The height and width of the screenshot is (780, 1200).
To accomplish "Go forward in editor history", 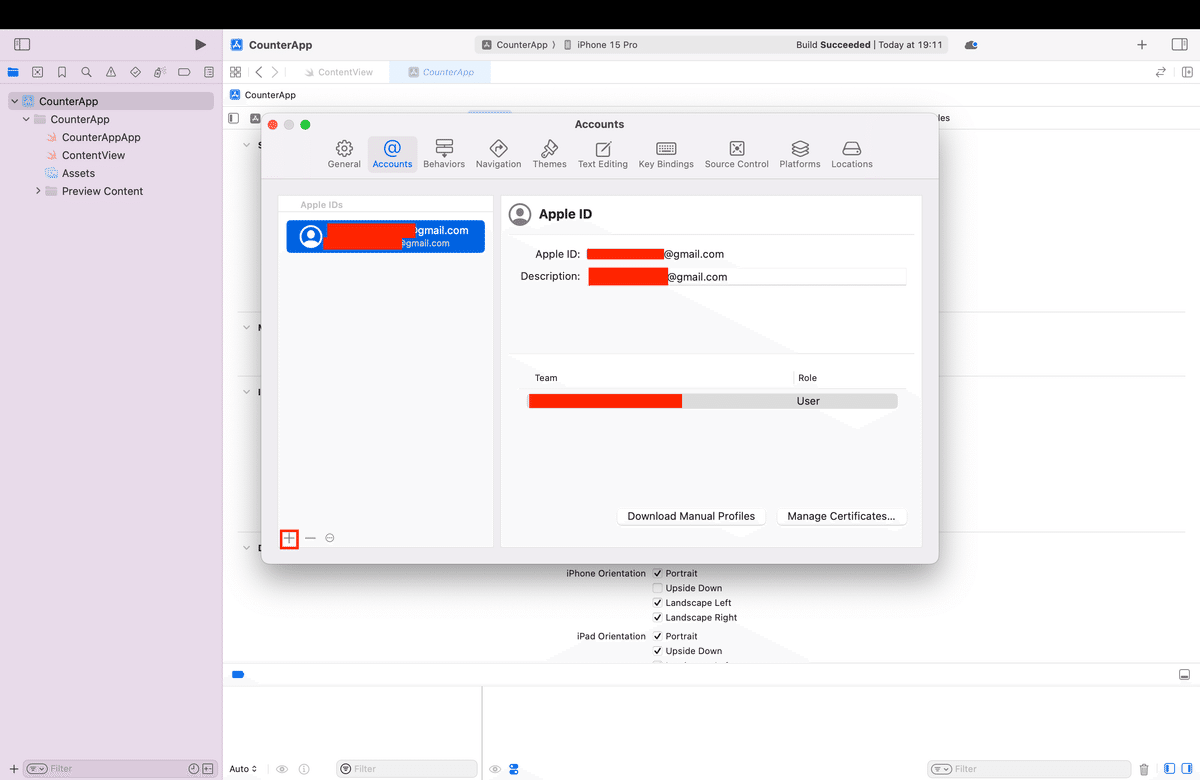I will pos(275,72).
